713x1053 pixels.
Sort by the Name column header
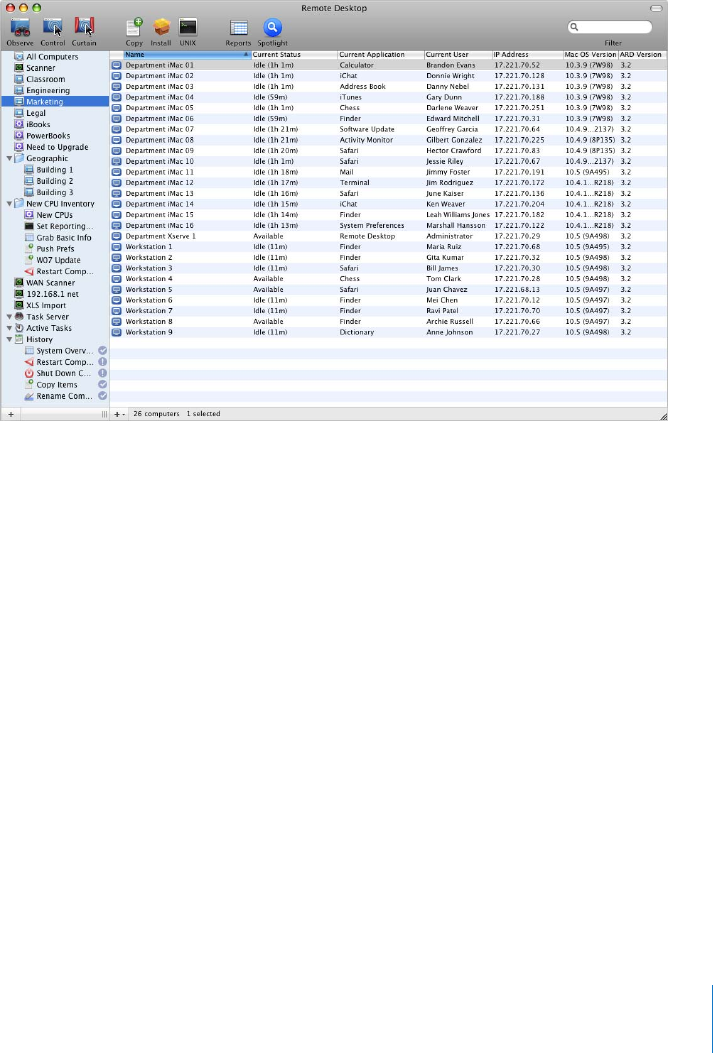pyautogui.click(x=187, y=54)
